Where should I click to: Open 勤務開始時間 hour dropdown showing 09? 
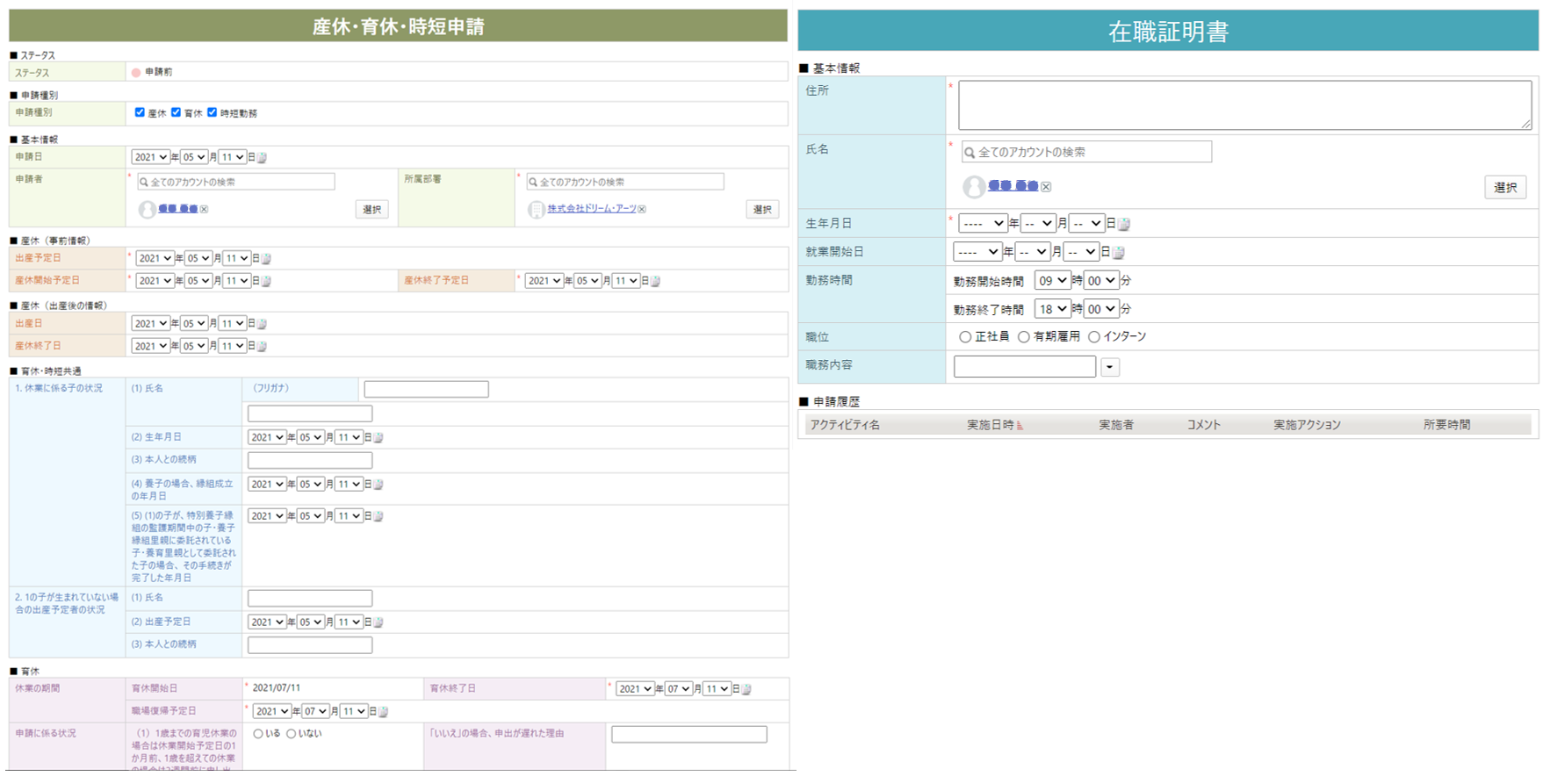pos(1052,281)
